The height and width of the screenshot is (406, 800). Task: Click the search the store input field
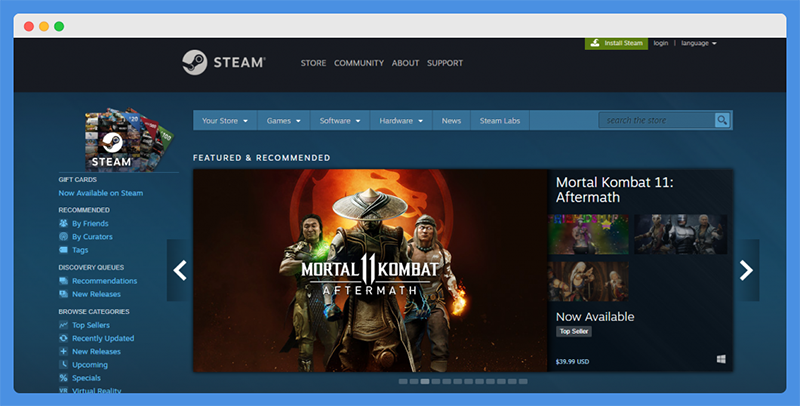pos(657,120)
